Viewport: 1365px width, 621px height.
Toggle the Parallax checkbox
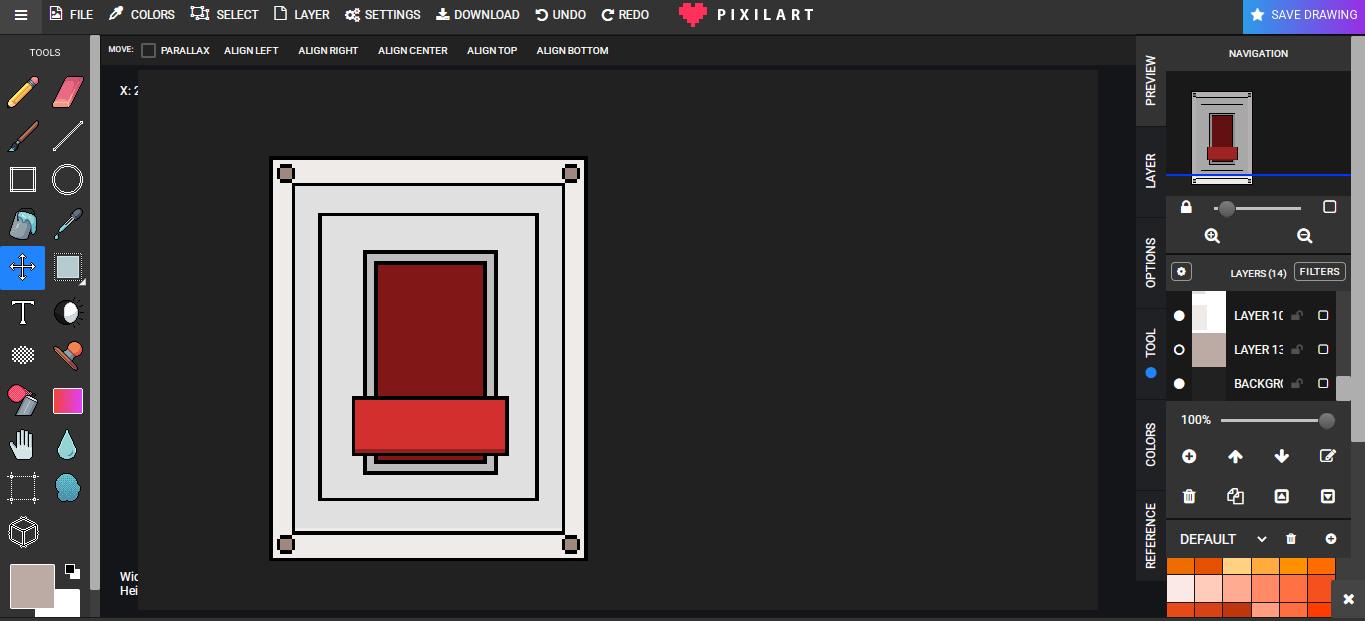pyautogui.click(x=149, y=50)
